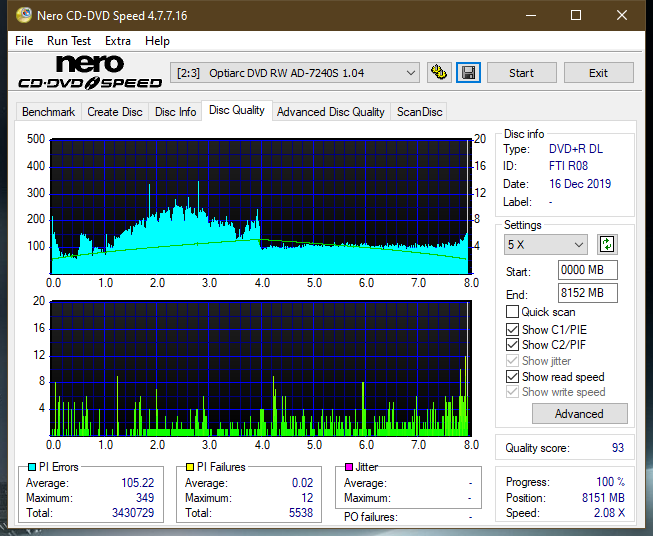This screenshot has height=536, width=653.
Task: Switch to the Disc Info tab
Action: (x=175, y=112)
